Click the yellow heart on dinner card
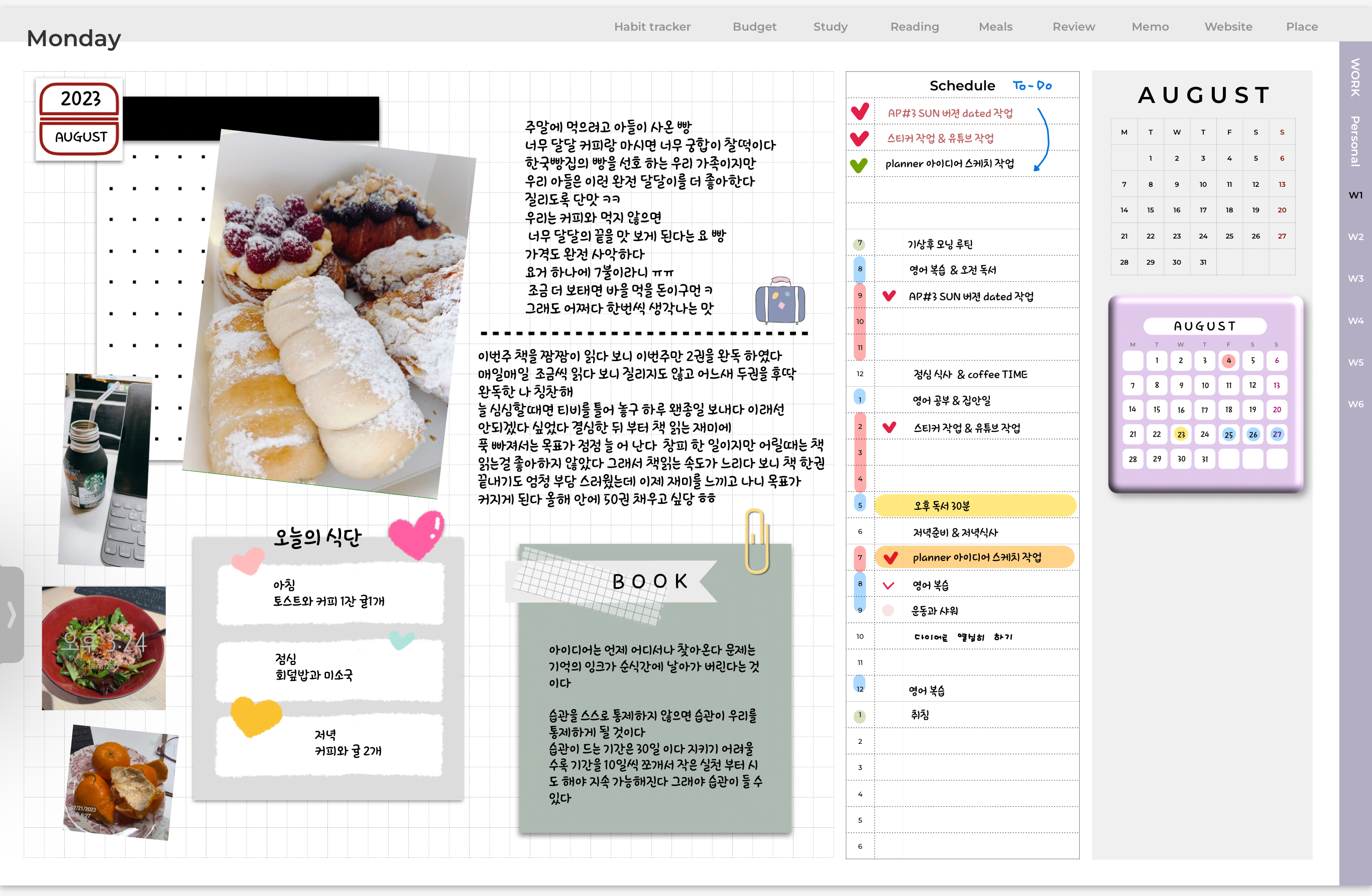Viewport: 1372px width, 896px height. click(256, 716)
